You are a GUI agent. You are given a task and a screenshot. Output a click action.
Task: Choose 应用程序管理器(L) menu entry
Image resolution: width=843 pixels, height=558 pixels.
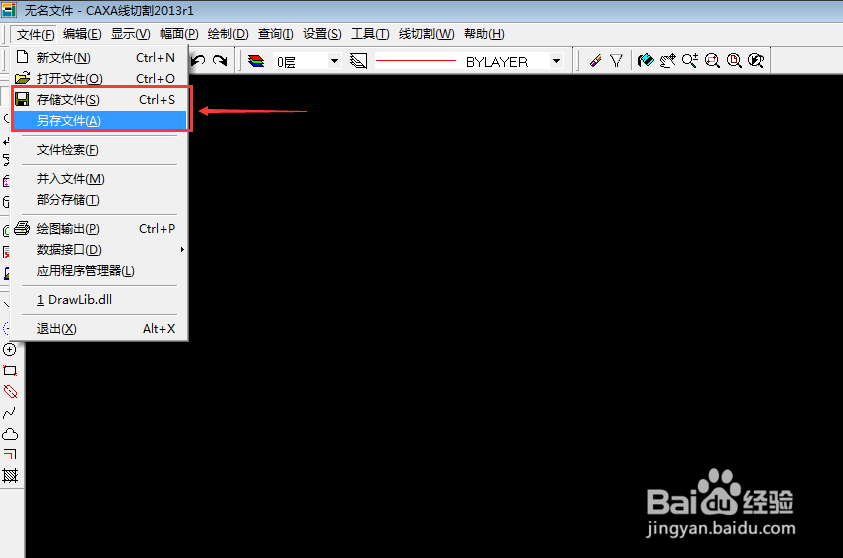[x=99, y=270]
